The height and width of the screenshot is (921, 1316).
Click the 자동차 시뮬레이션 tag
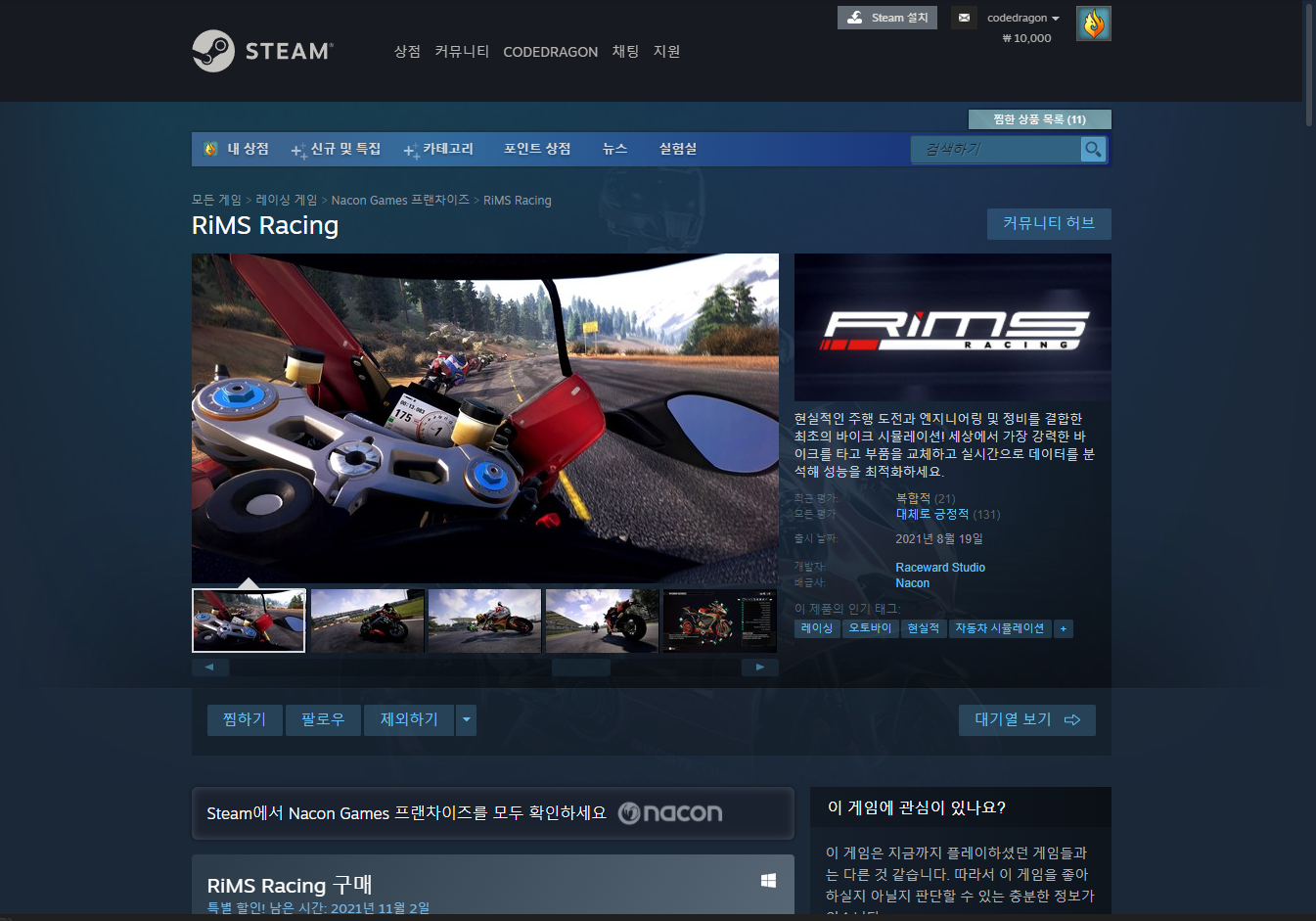pos(1000,628)
